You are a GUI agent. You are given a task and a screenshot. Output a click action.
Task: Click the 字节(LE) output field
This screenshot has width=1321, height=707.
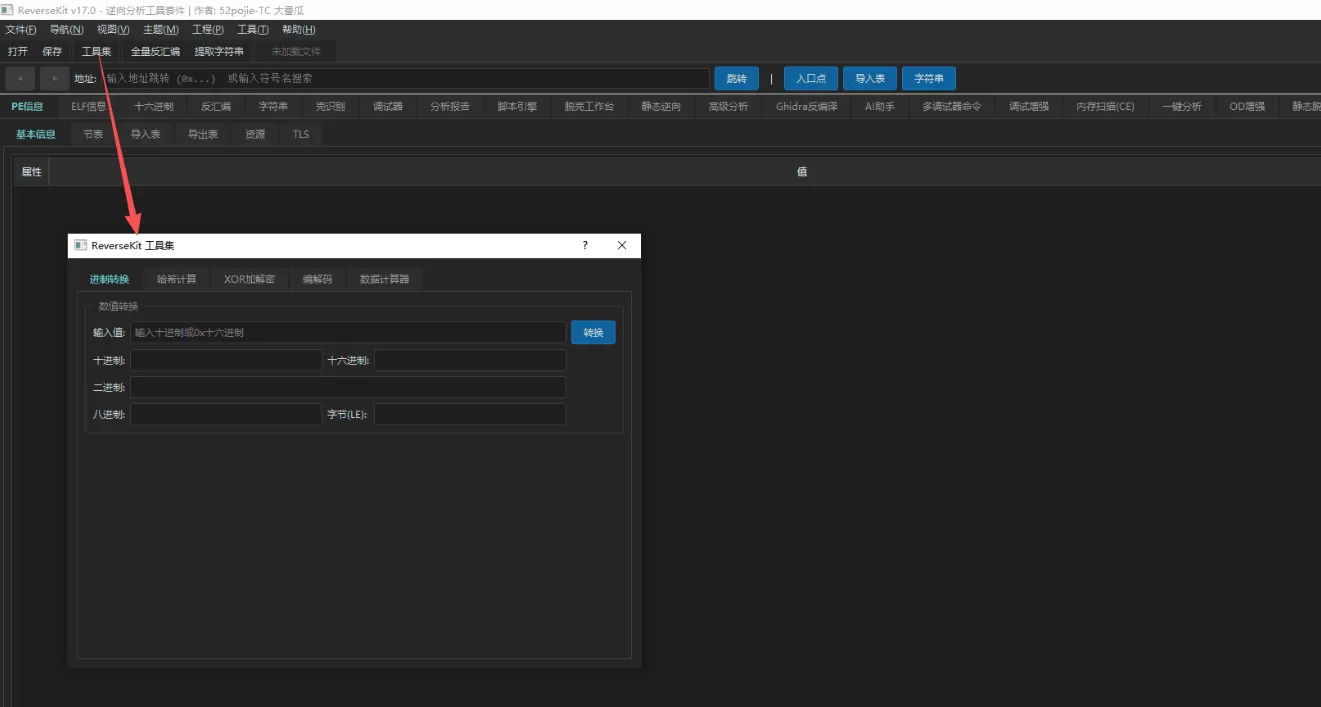coord(470,414)
